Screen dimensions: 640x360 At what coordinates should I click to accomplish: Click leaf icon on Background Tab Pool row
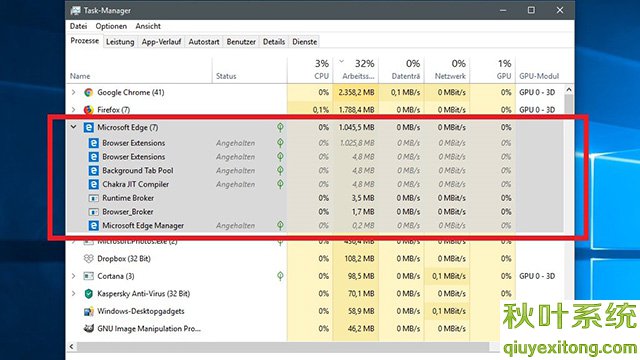coord(280,170)
